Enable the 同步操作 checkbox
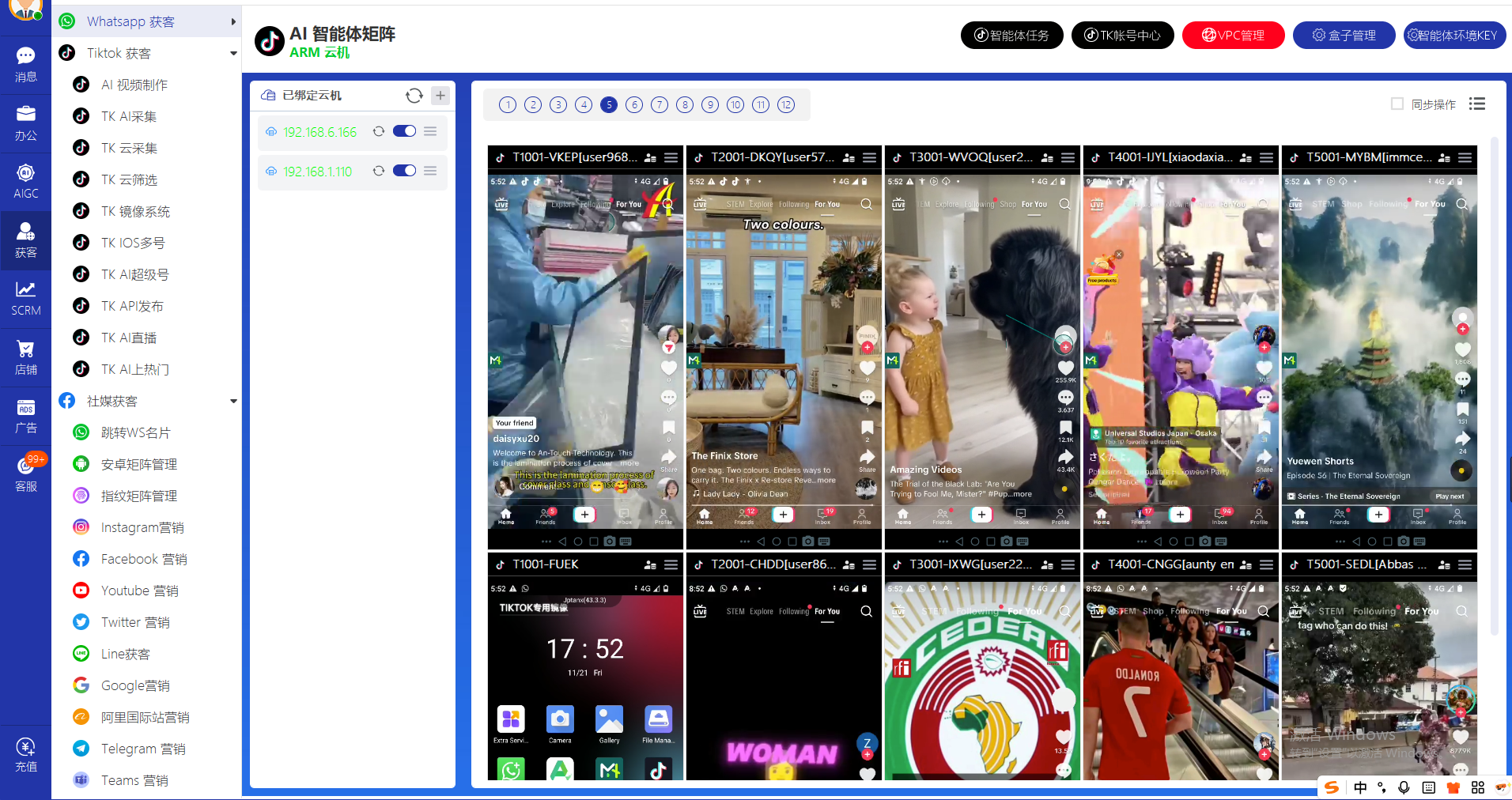 [1397, 104]
